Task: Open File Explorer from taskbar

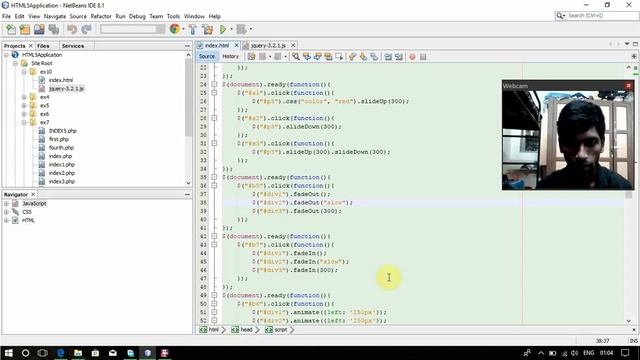Action: 78,353
